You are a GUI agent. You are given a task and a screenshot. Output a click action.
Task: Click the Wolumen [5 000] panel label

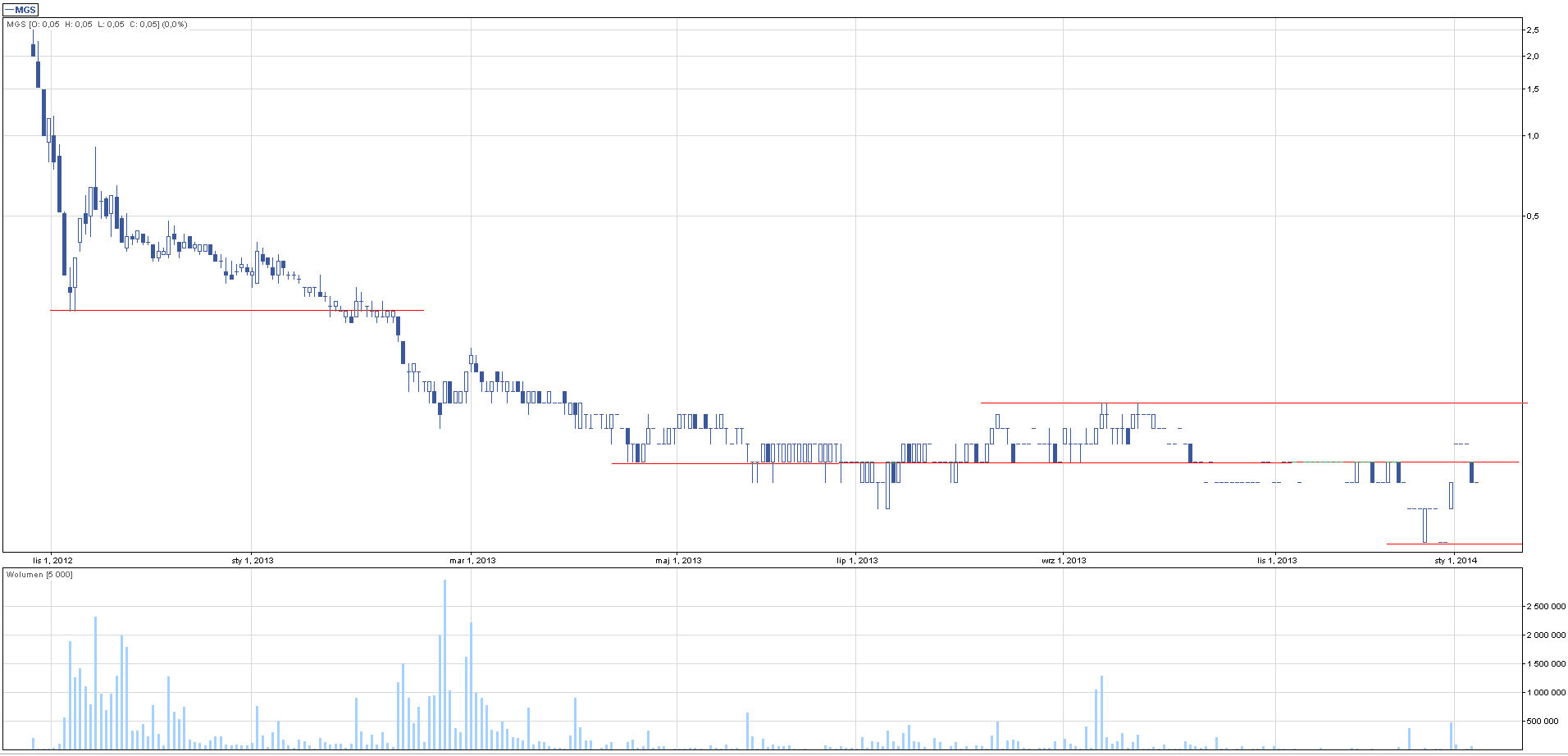click(39, 575)
